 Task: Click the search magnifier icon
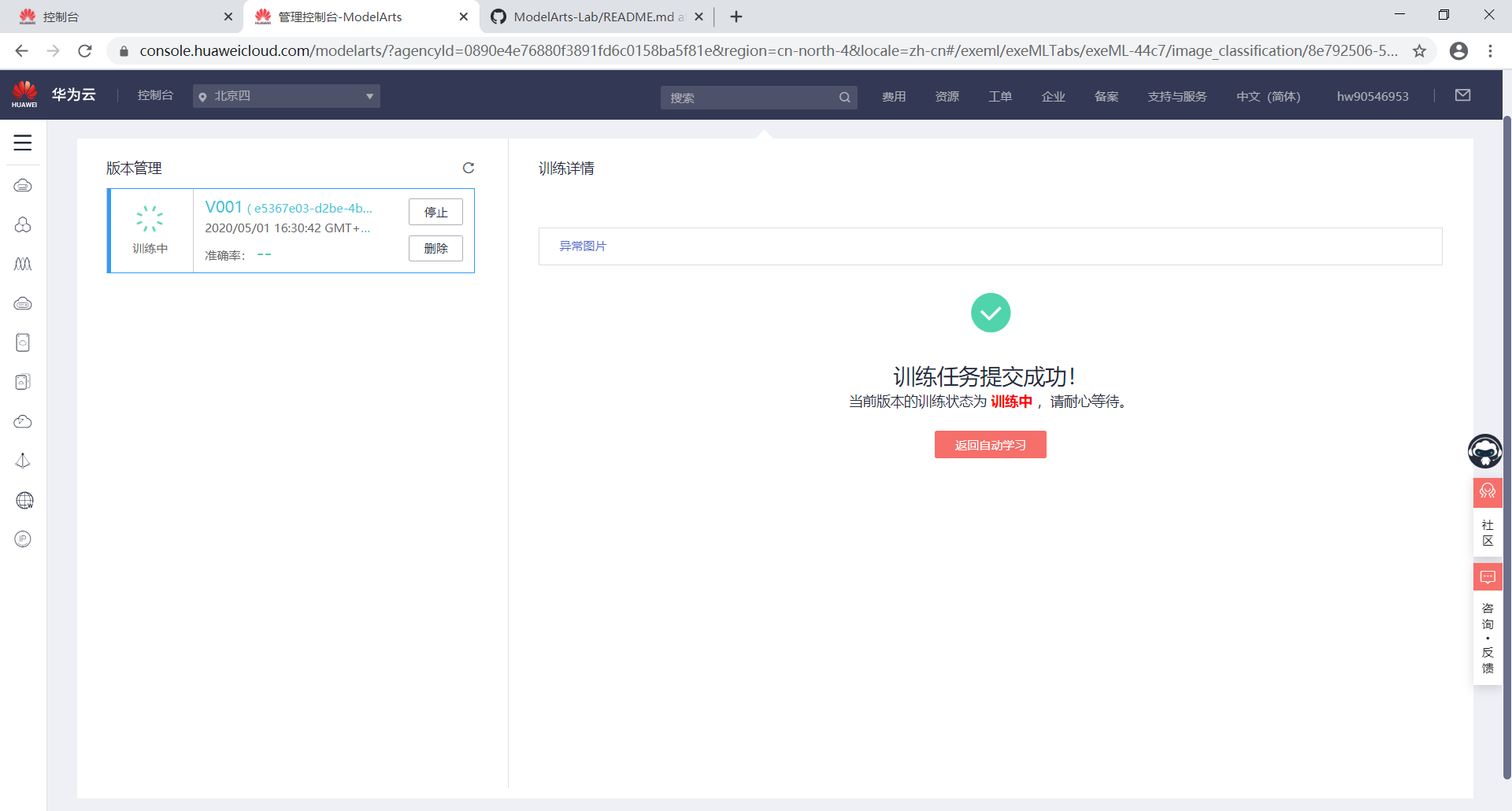[x=844, y=97]
